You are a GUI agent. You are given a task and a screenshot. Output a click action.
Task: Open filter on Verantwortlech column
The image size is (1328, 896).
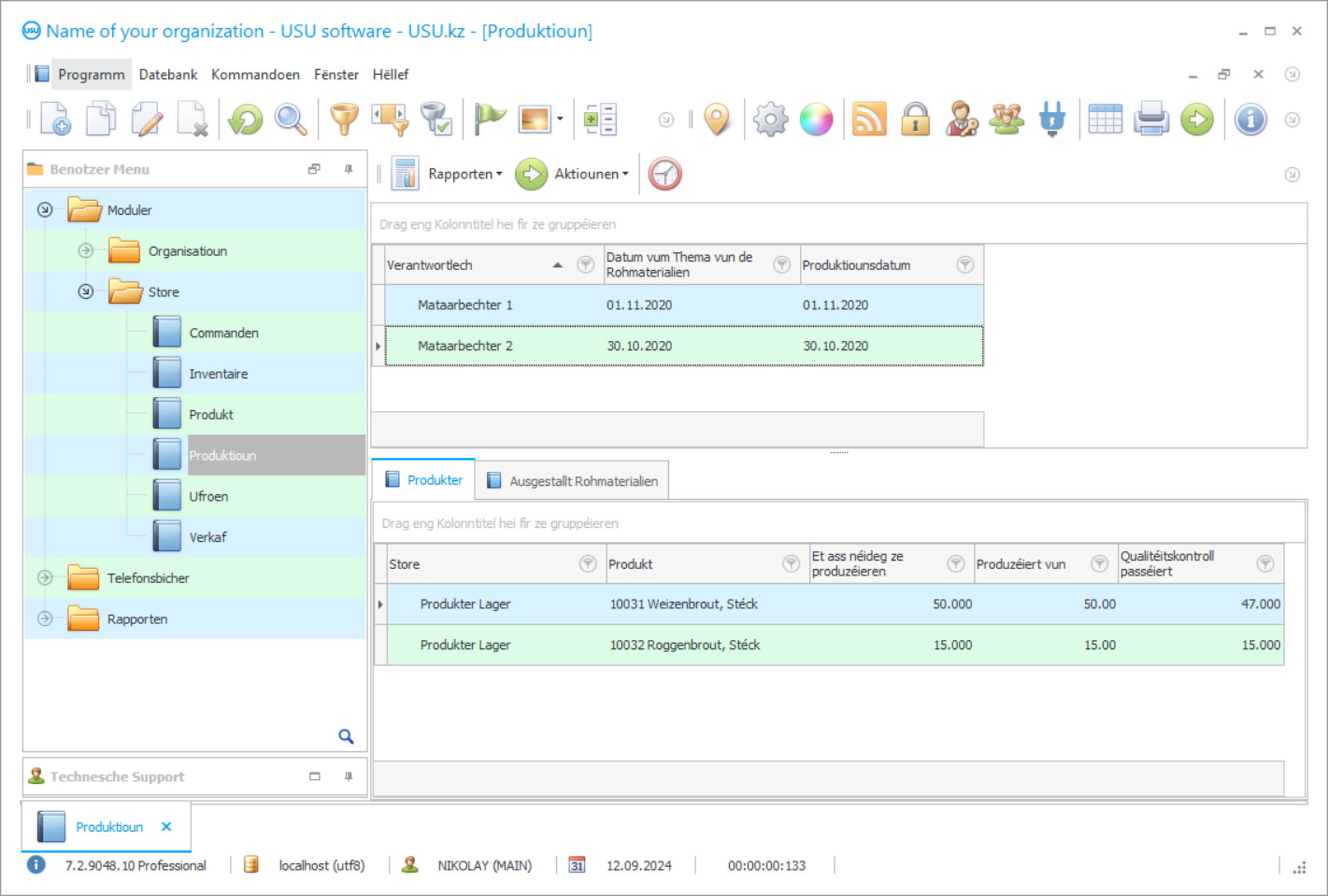tap(586, 265)
